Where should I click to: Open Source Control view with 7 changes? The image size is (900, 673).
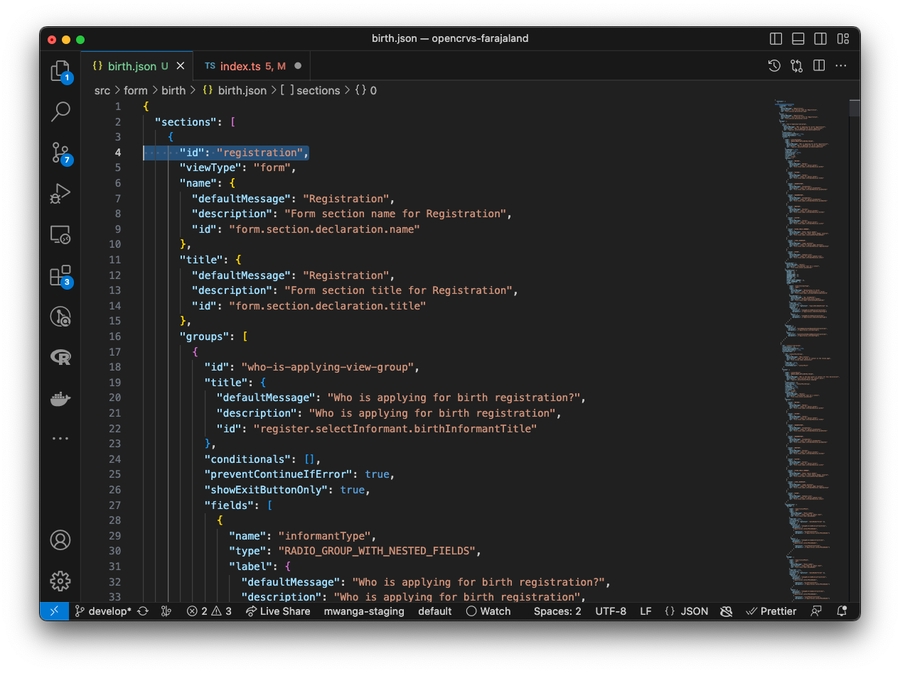[60, 153]
